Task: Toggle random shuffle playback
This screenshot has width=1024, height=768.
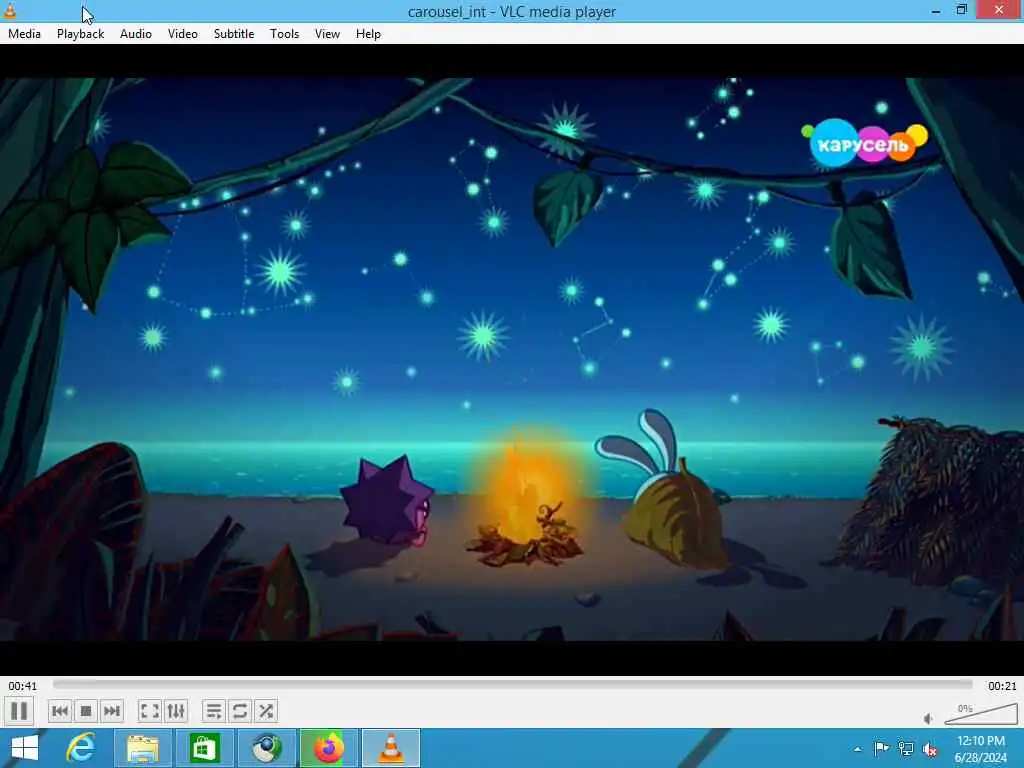Action: (x=266, y=711)
